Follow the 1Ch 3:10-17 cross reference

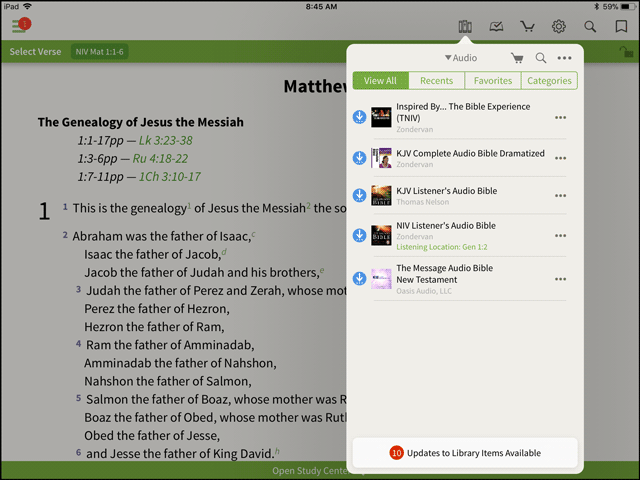coord(170,177)
